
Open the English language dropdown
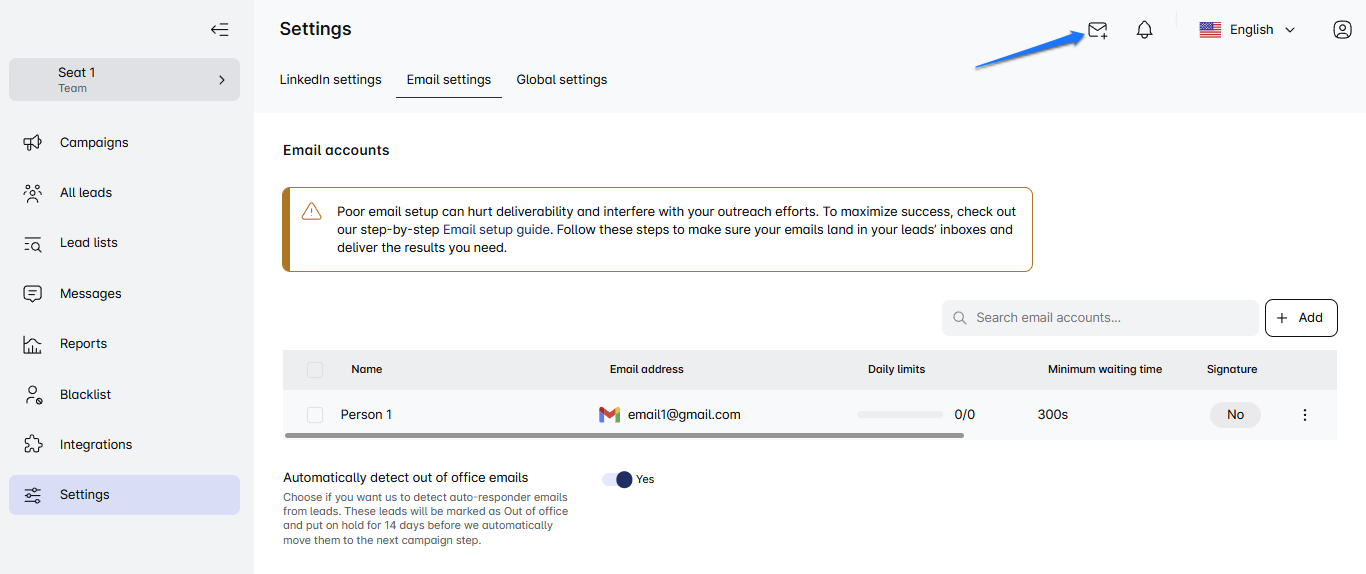(x=1248, y=30)
